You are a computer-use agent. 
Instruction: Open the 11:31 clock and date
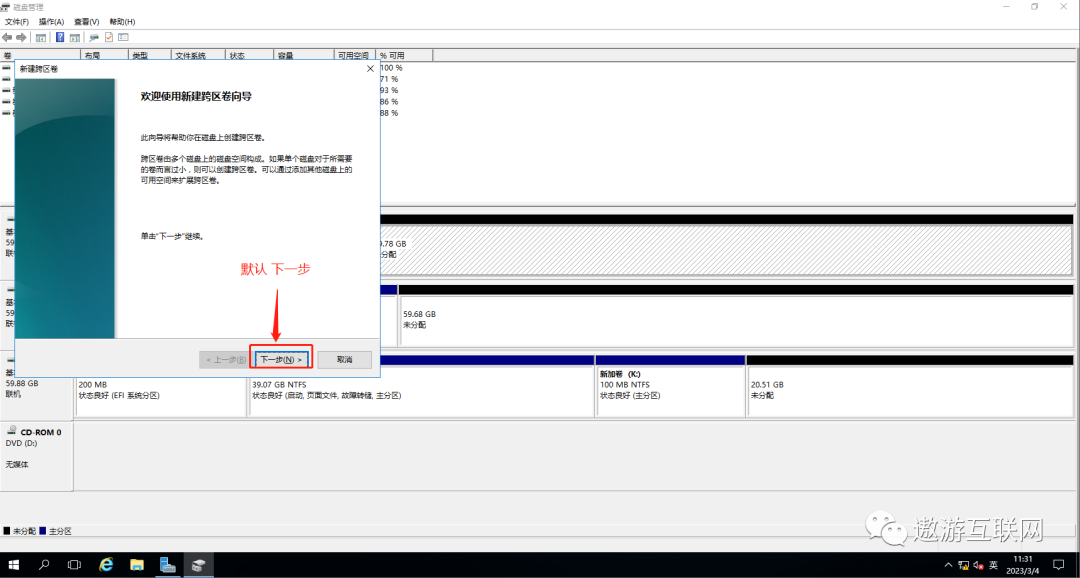click(1024, 565)
